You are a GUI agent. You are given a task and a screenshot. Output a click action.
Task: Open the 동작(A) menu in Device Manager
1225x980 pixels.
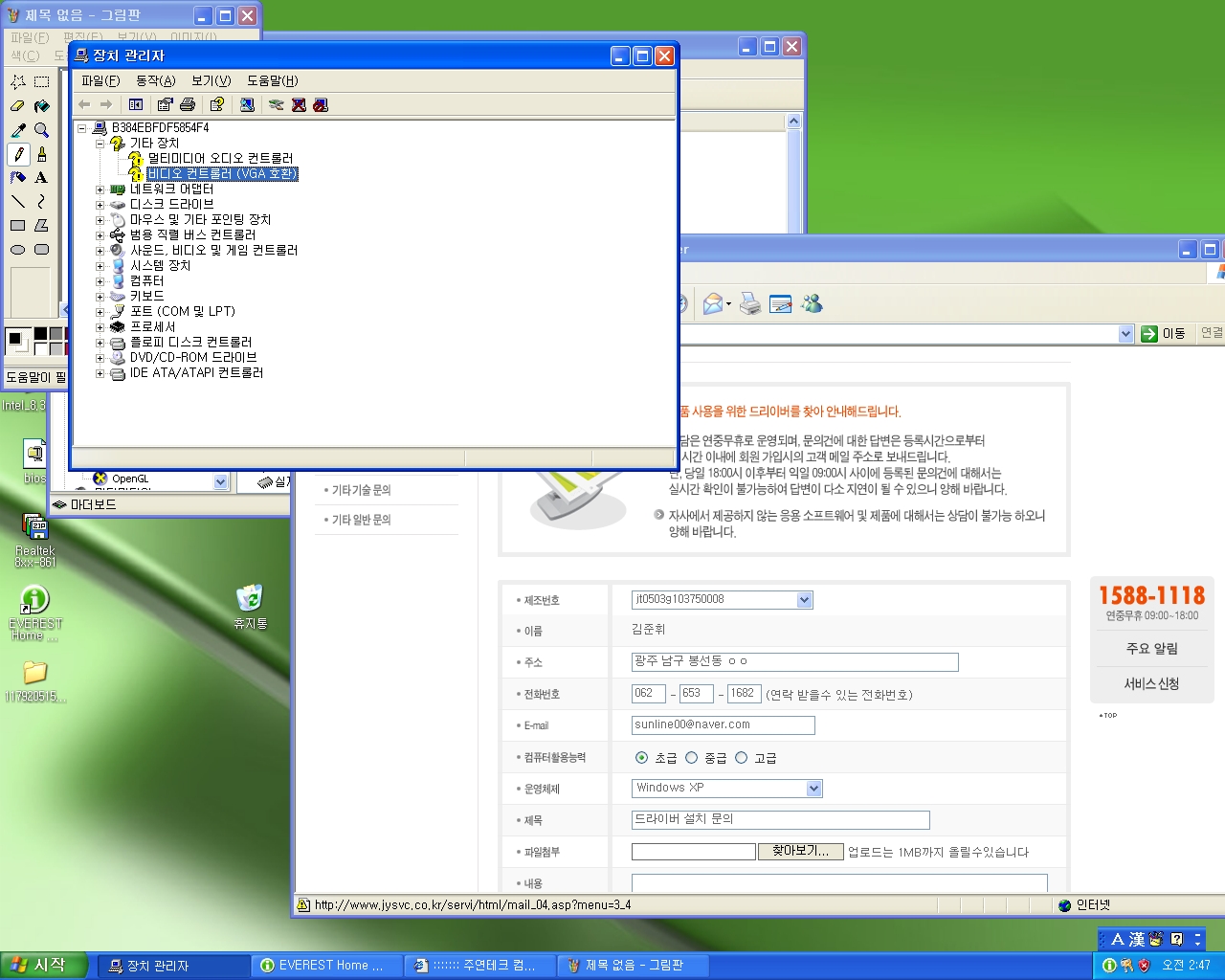point(155,80)
